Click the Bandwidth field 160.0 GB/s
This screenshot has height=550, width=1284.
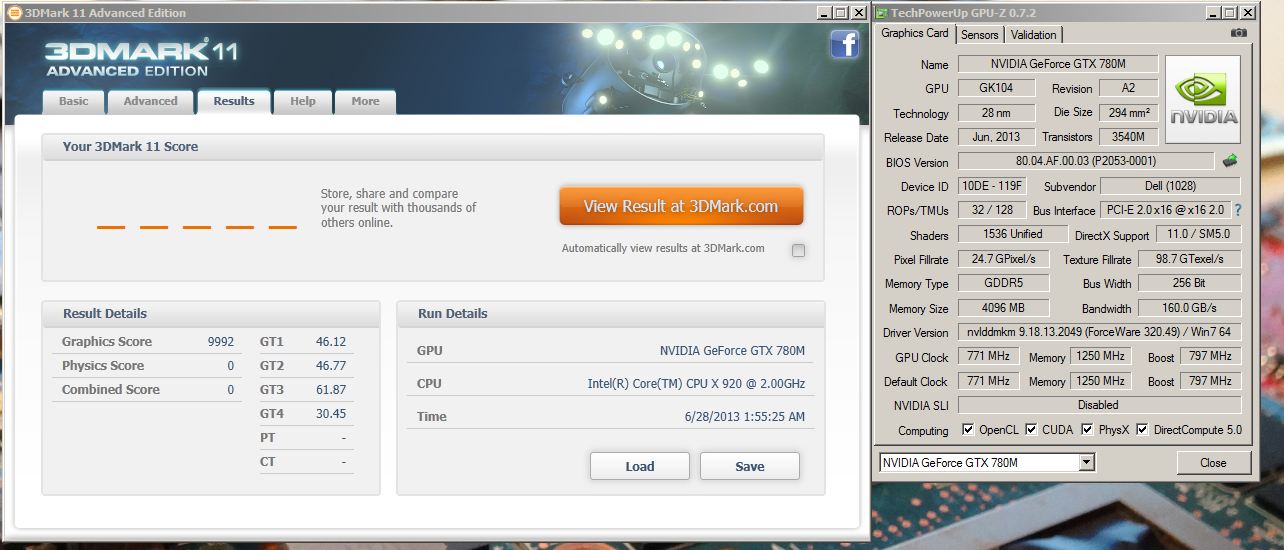[x=1190, y=308]
